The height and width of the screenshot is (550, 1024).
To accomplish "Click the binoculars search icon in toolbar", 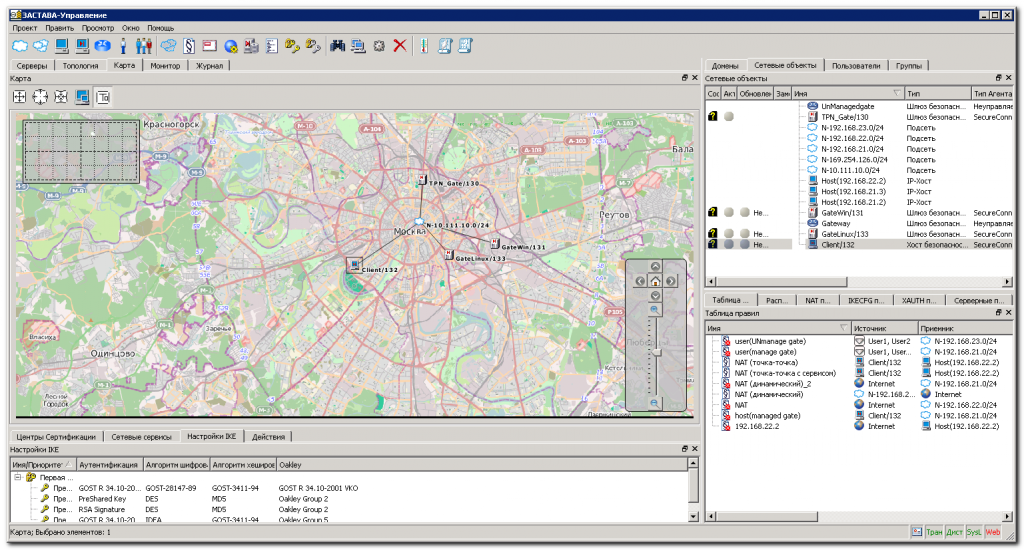I will coord(337,46).
